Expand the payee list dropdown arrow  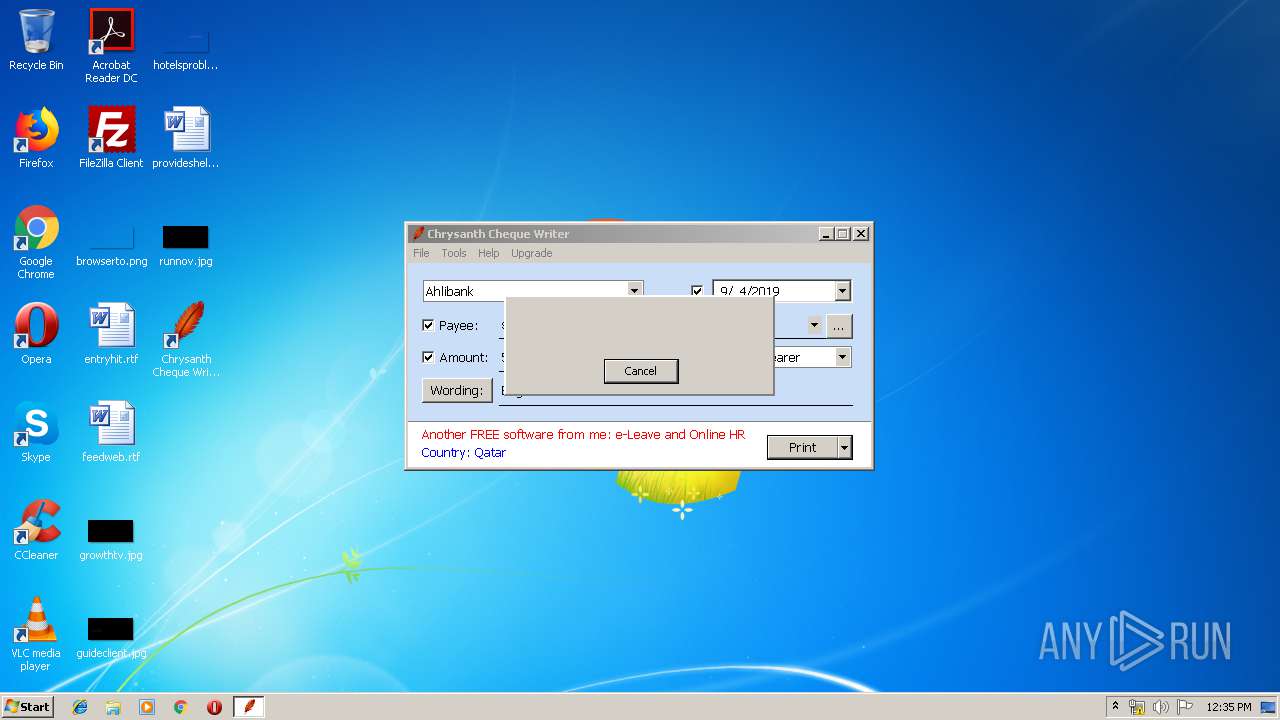[814, 325]
